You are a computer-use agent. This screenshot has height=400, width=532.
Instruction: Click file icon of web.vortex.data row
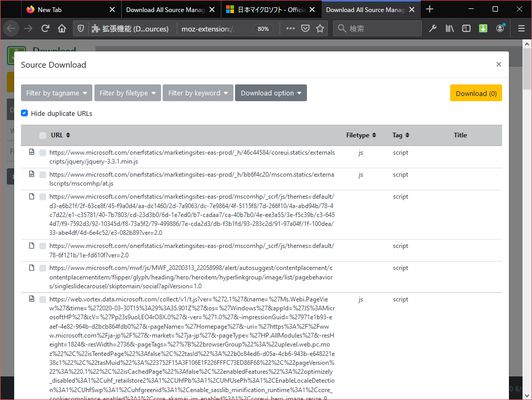(x=32, y=299)
